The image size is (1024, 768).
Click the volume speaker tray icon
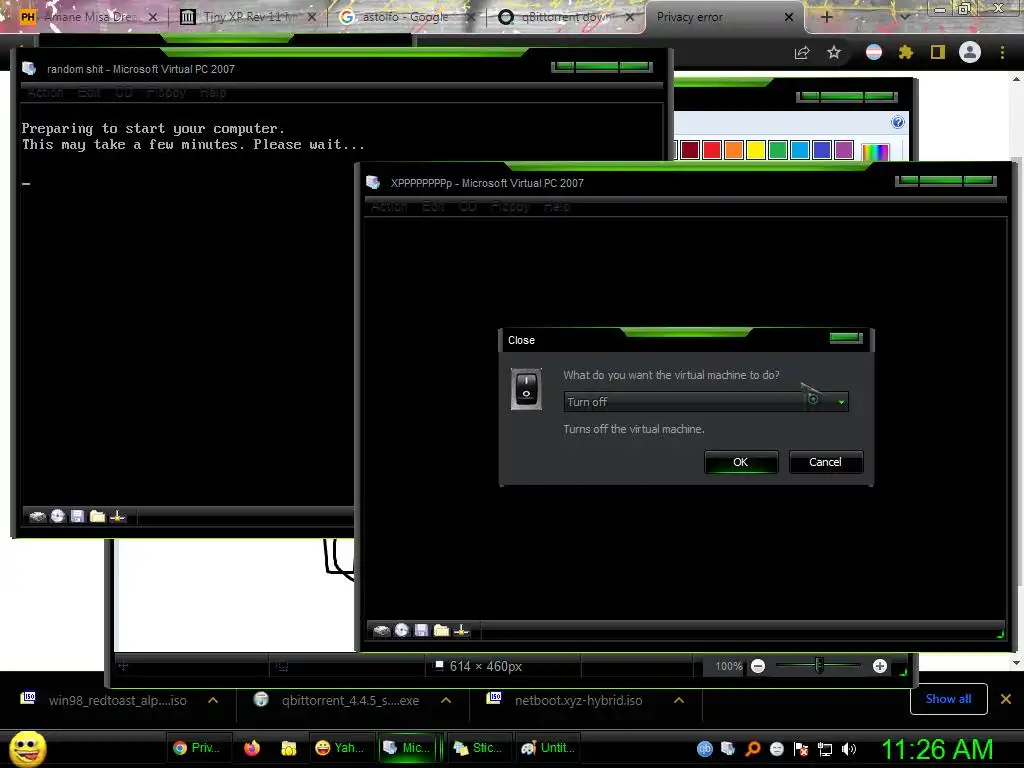[848, 749]
